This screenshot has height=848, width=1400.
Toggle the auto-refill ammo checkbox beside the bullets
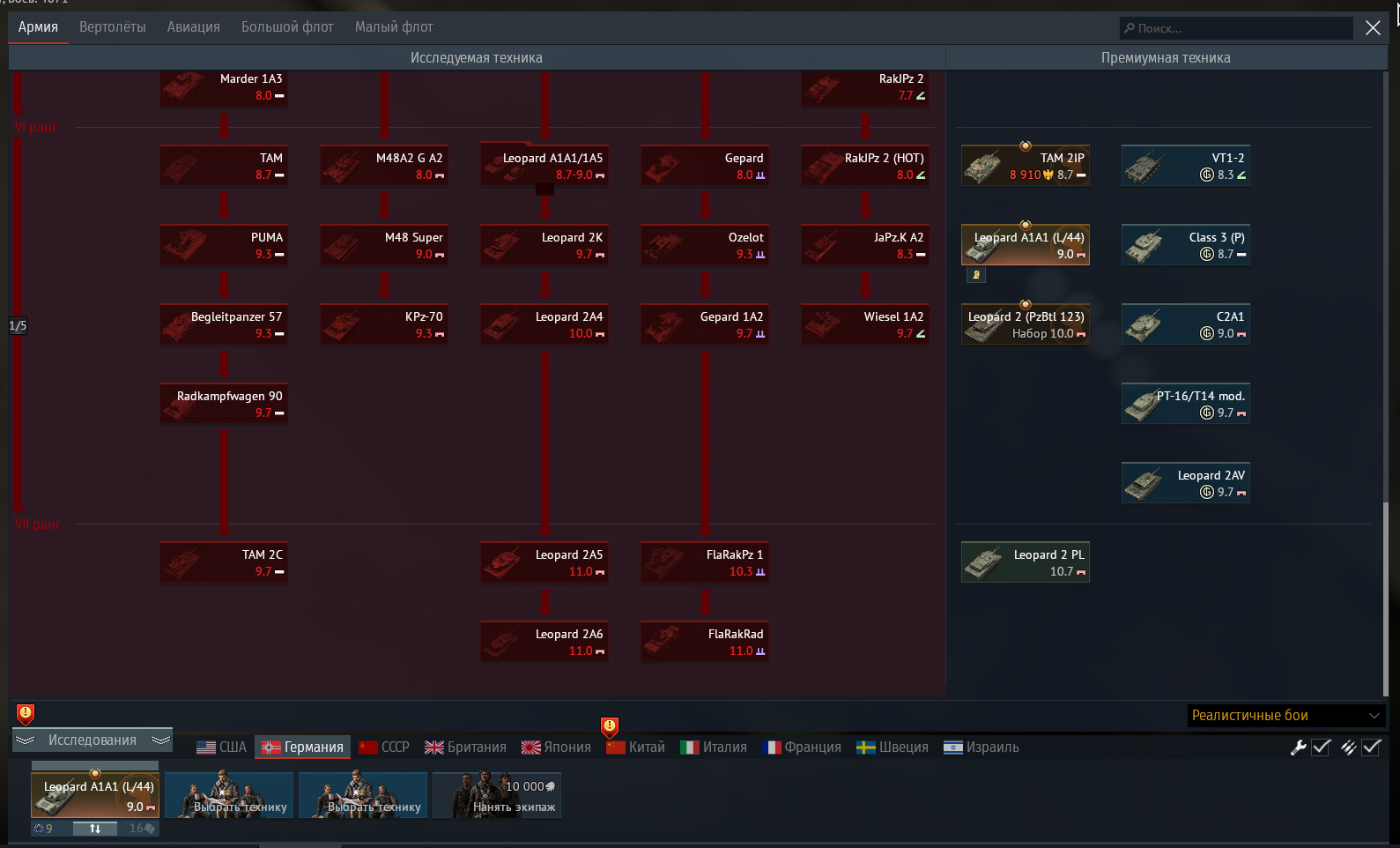click(x=1372, y=748)
